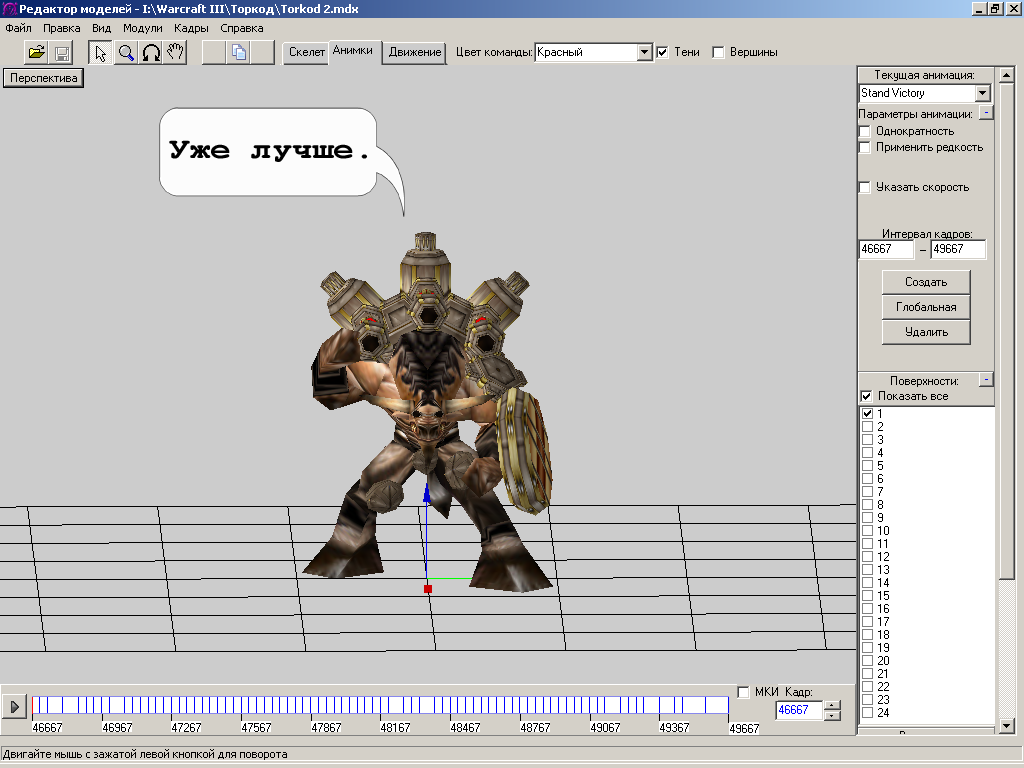Open the Модули menu
The width and height of the screenshot is (1024, 768).
tap(142, 28)
